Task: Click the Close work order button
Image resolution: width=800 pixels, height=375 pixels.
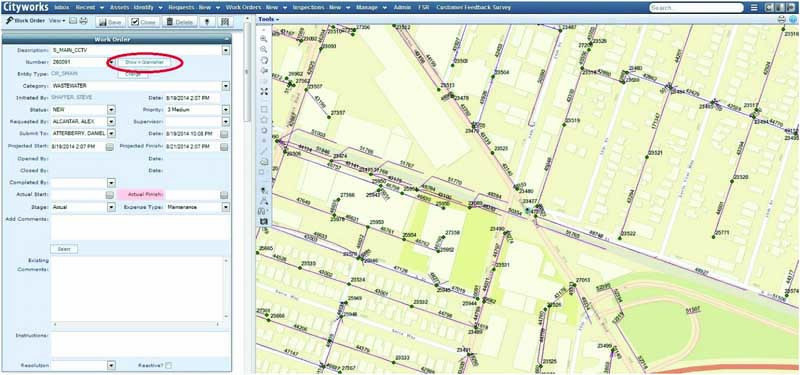Action: coord(143,22)
